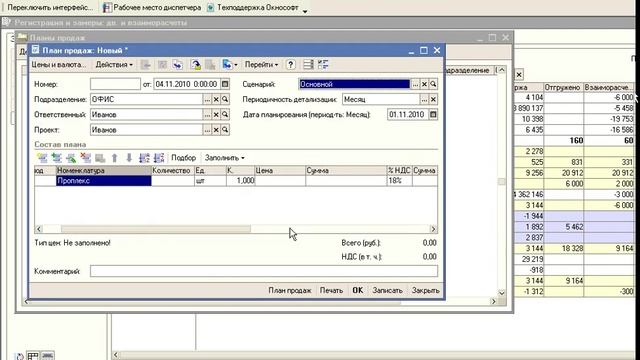This screenshot has height=360, width=640.
Task: Click the Техподдержка Окнософт icon
Action: pos(211,7)
